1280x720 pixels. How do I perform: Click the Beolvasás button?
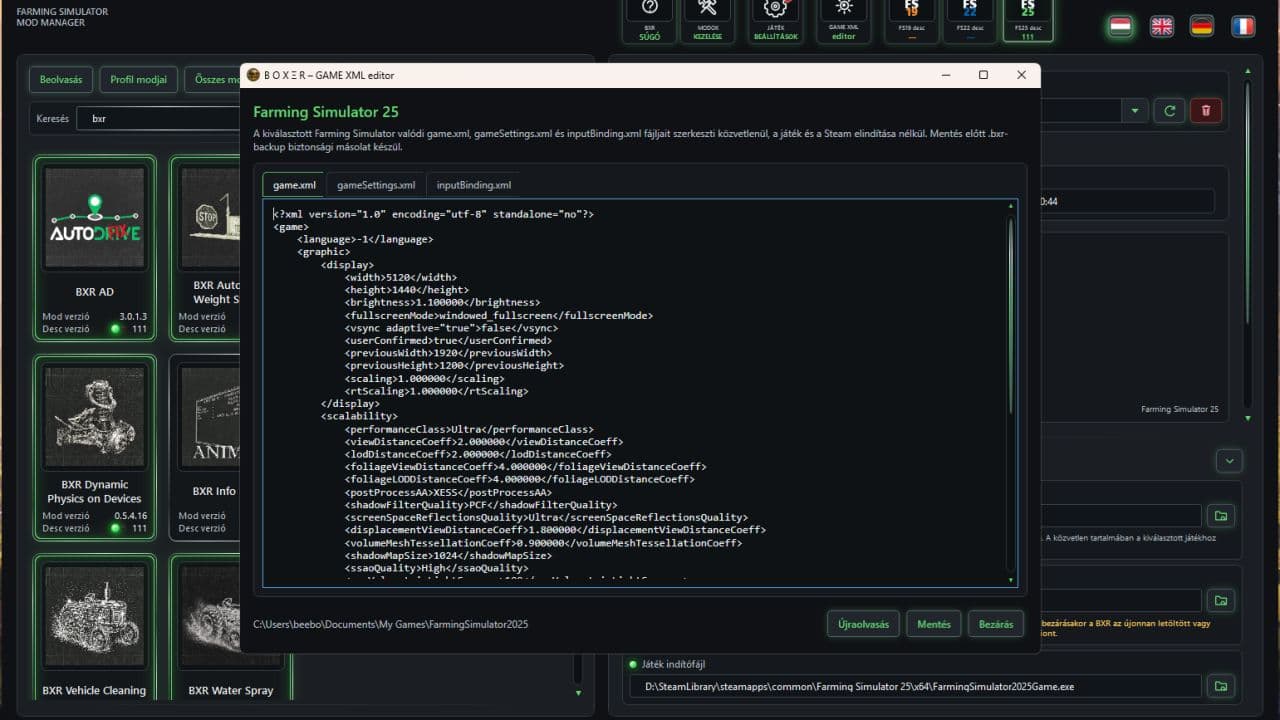tap(61, 79)
